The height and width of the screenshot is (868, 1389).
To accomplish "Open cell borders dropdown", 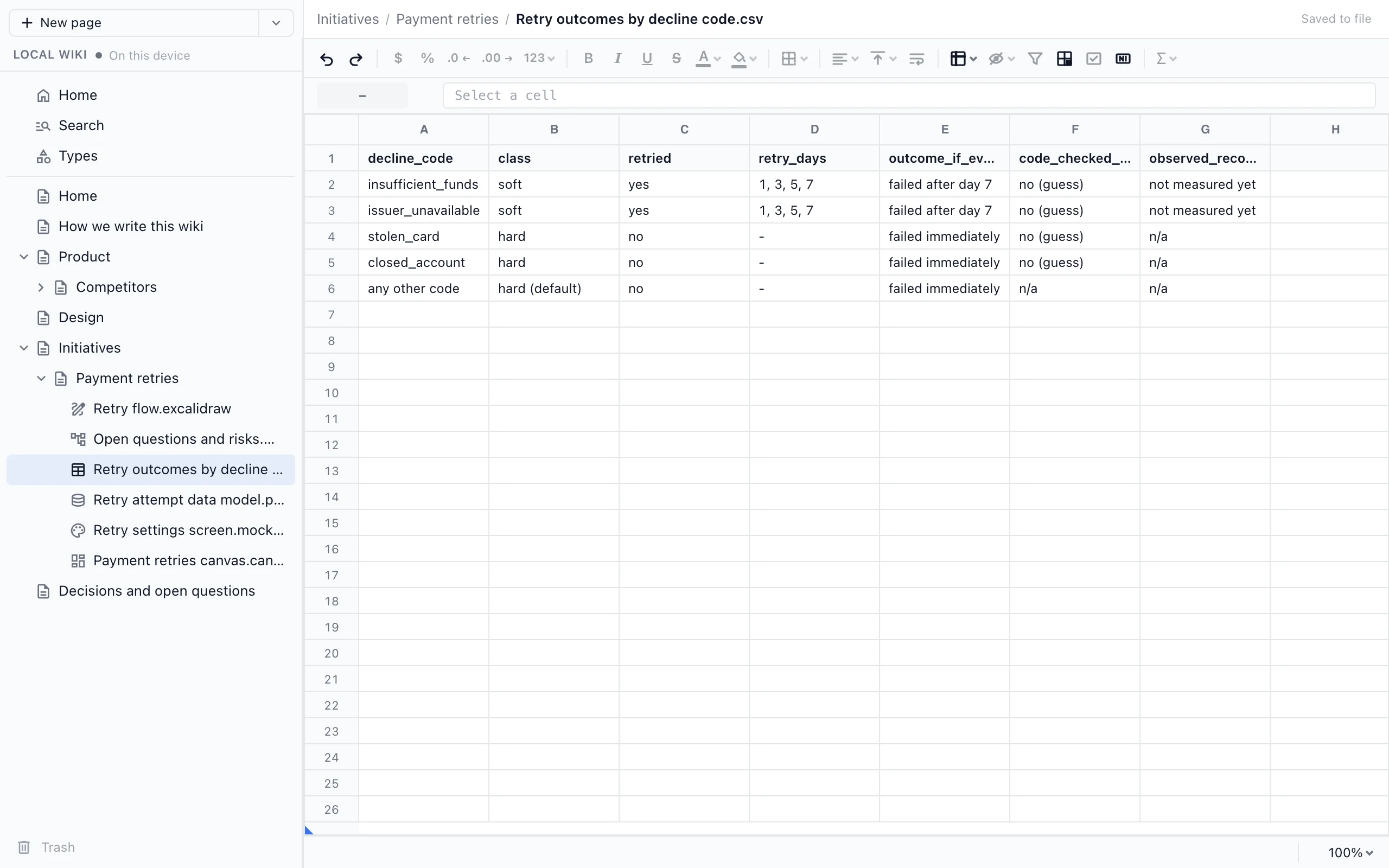I will coord(795,59).
